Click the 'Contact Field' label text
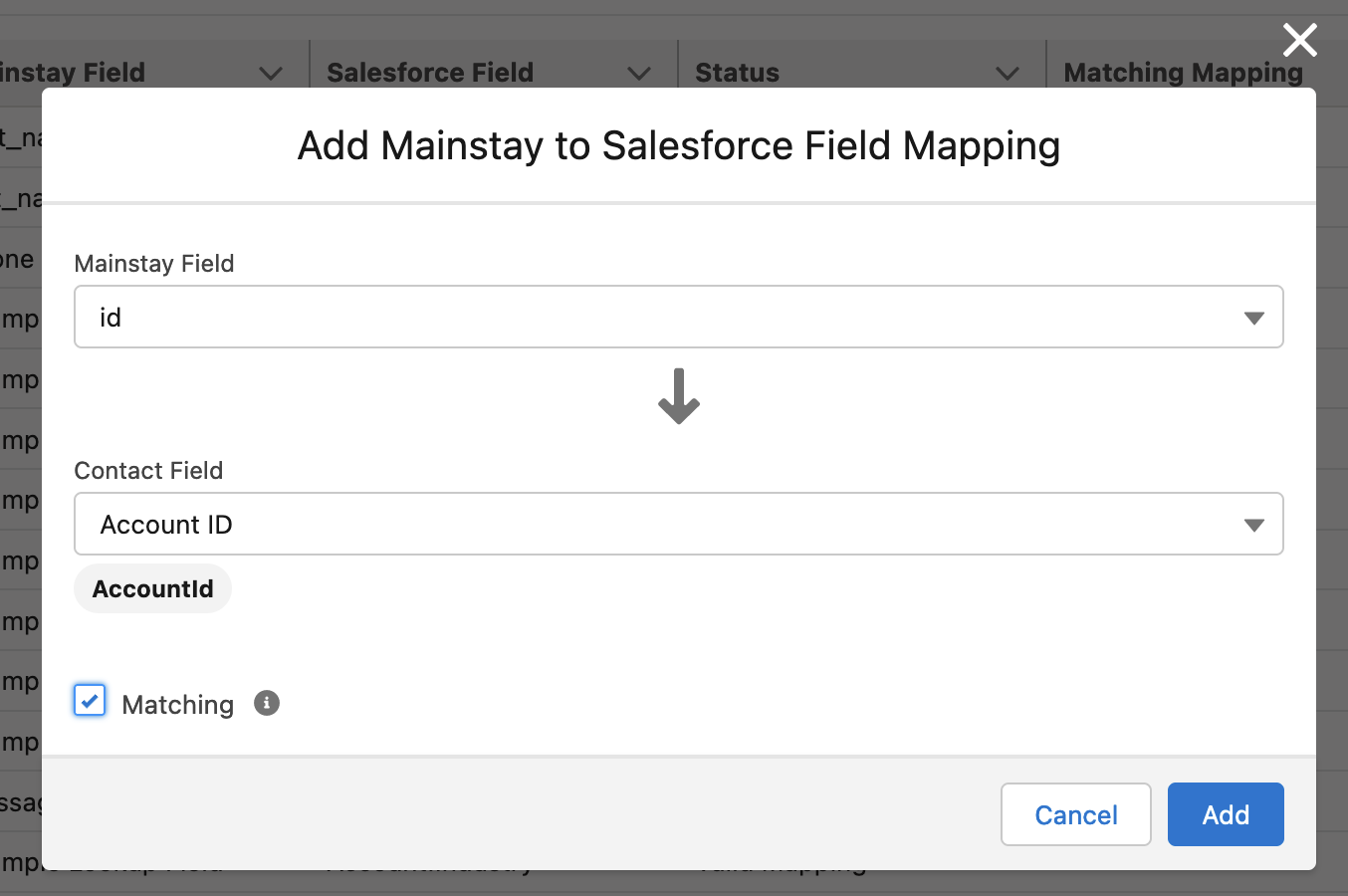This screenshot has width=1348, height=896. tap(148, 470)
